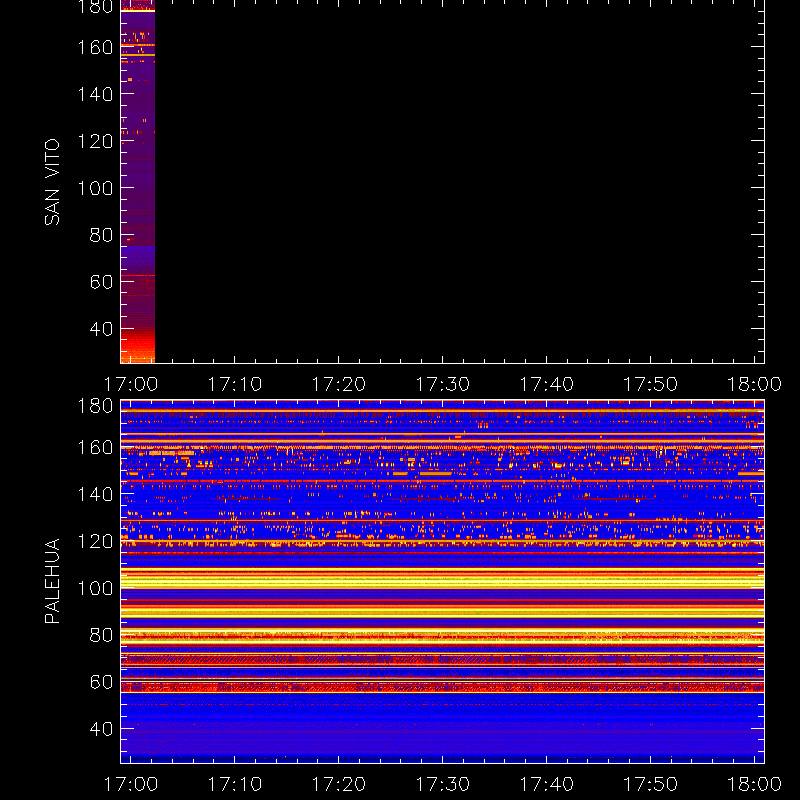The image size is (800, 800).
Task: Click 17:50 time label under SAN VITO plot
Action: (x=651, y=384)
